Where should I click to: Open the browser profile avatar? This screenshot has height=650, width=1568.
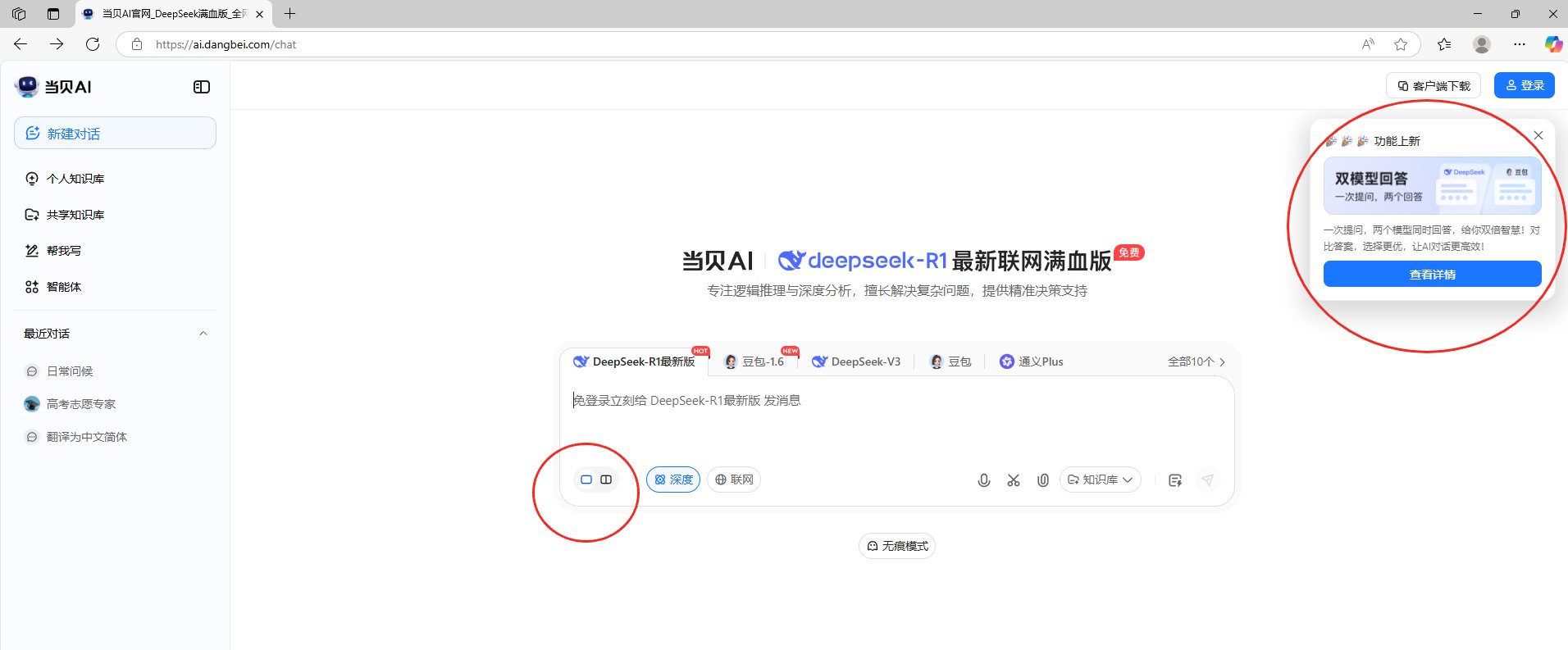click(x=1481, y=44)
